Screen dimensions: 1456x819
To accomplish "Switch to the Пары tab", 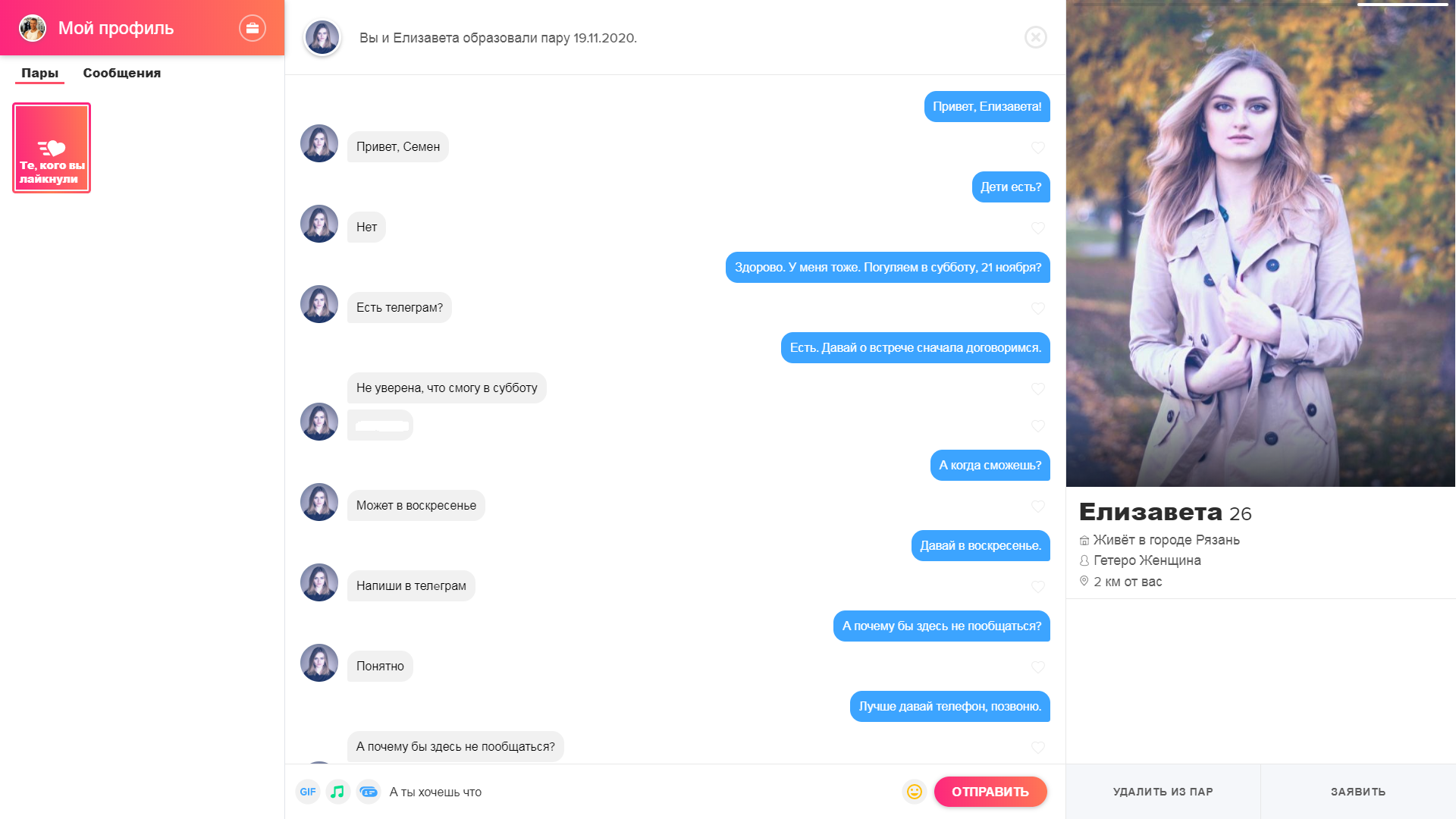I will point(39,74).
